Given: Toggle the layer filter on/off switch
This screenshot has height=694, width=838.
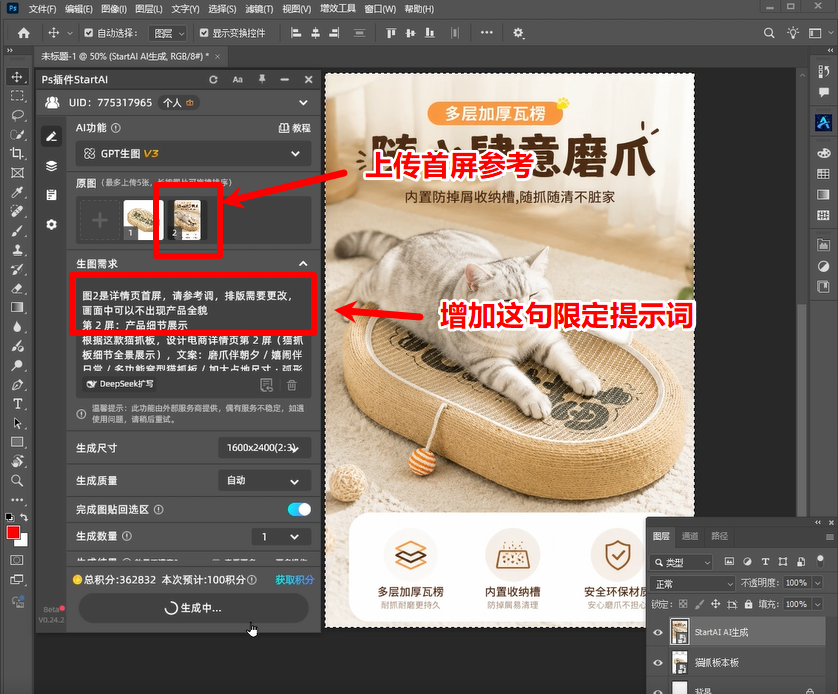Looking at the screenshot, I should (x=820, y=561).
